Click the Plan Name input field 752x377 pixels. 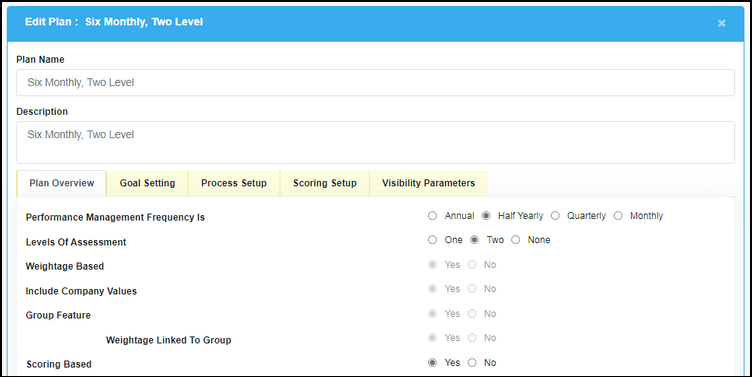376,82
